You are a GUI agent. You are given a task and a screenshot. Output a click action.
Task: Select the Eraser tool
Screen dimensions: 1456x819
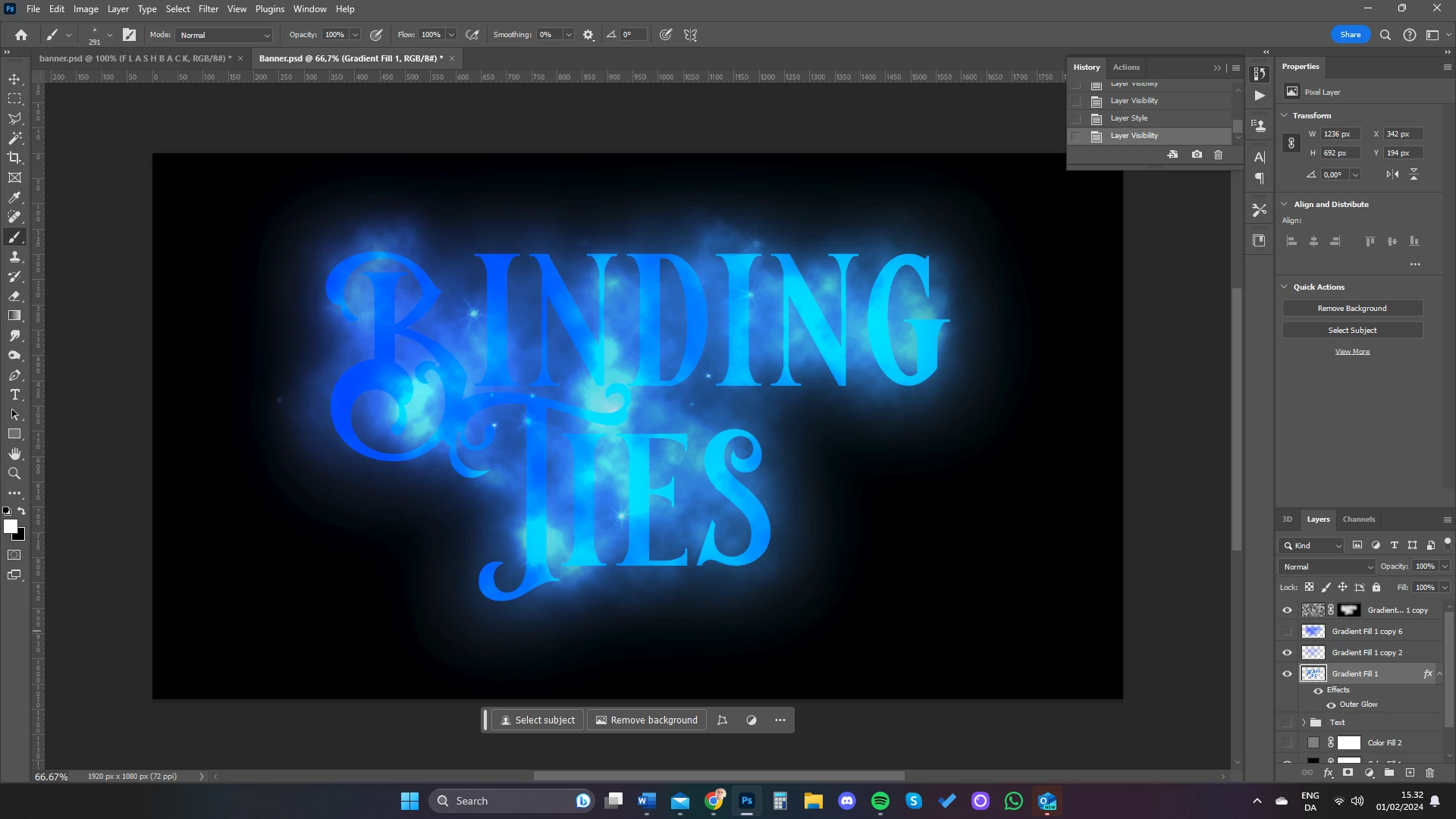pyautogui.click(x=14, y=297)
